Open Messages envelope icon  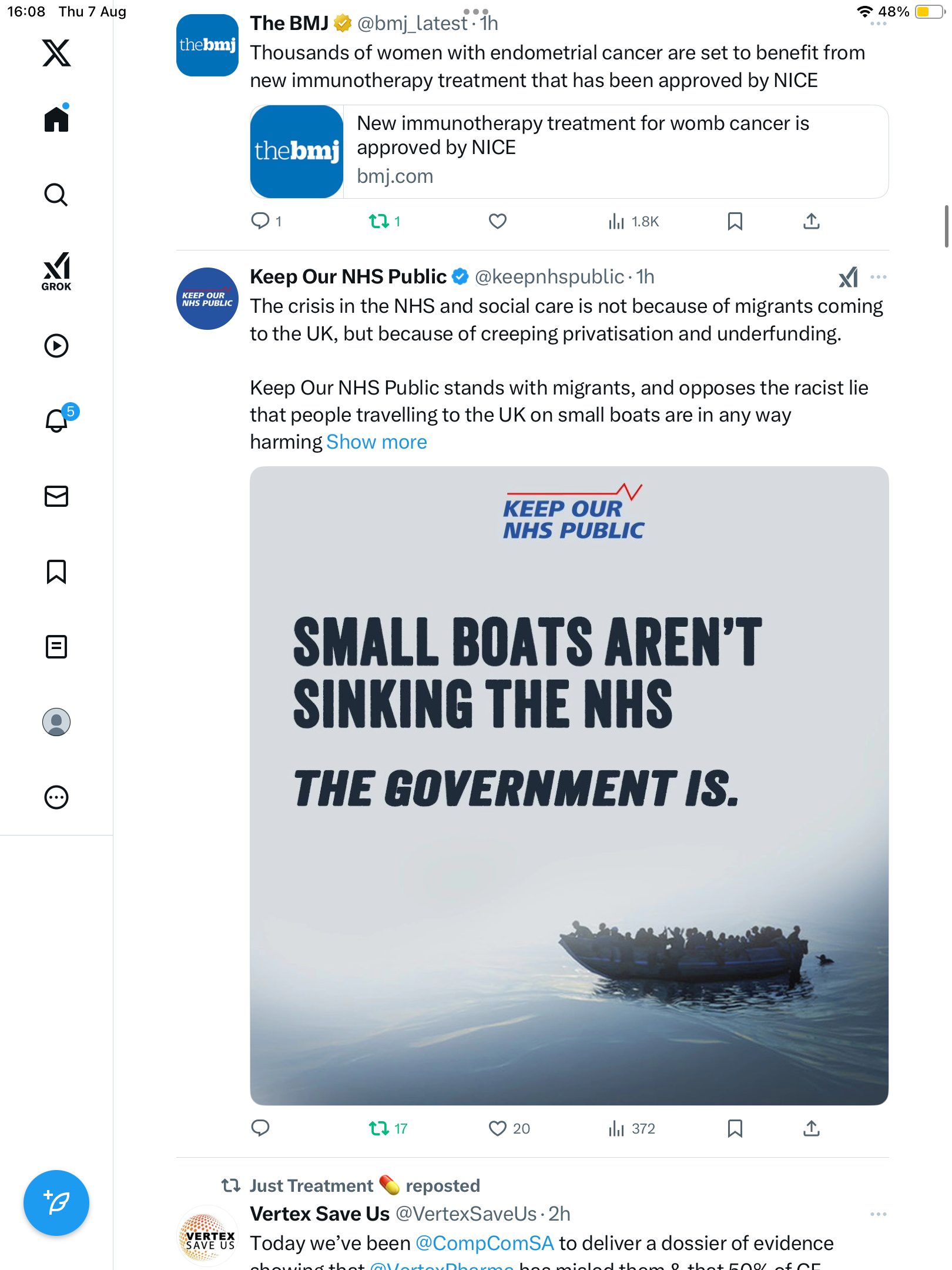click(x=56, y=496)
